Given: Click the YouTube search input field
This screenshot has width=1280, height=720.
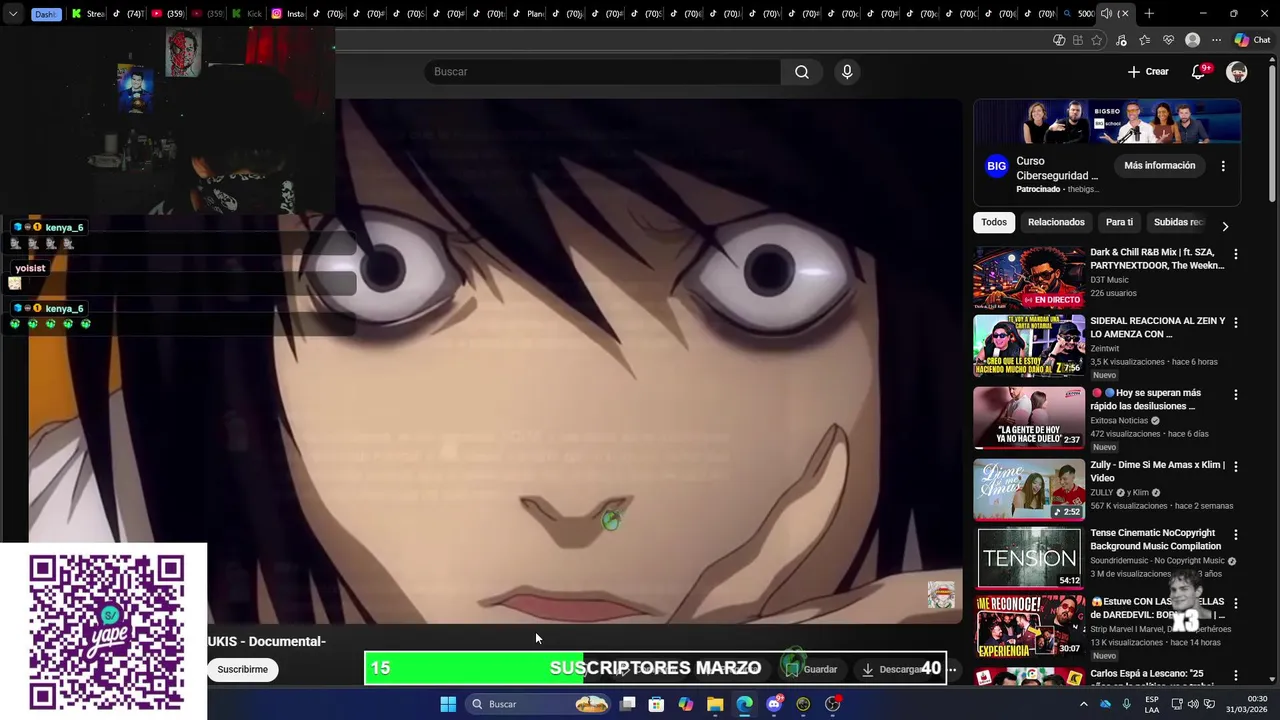Looking at the screenshot, I should 602,72.
